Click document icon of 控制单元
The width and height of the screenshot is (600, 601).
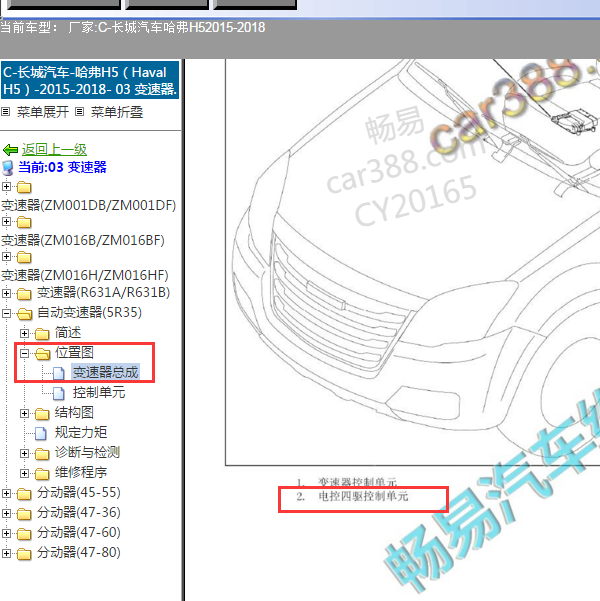point(59,393)
